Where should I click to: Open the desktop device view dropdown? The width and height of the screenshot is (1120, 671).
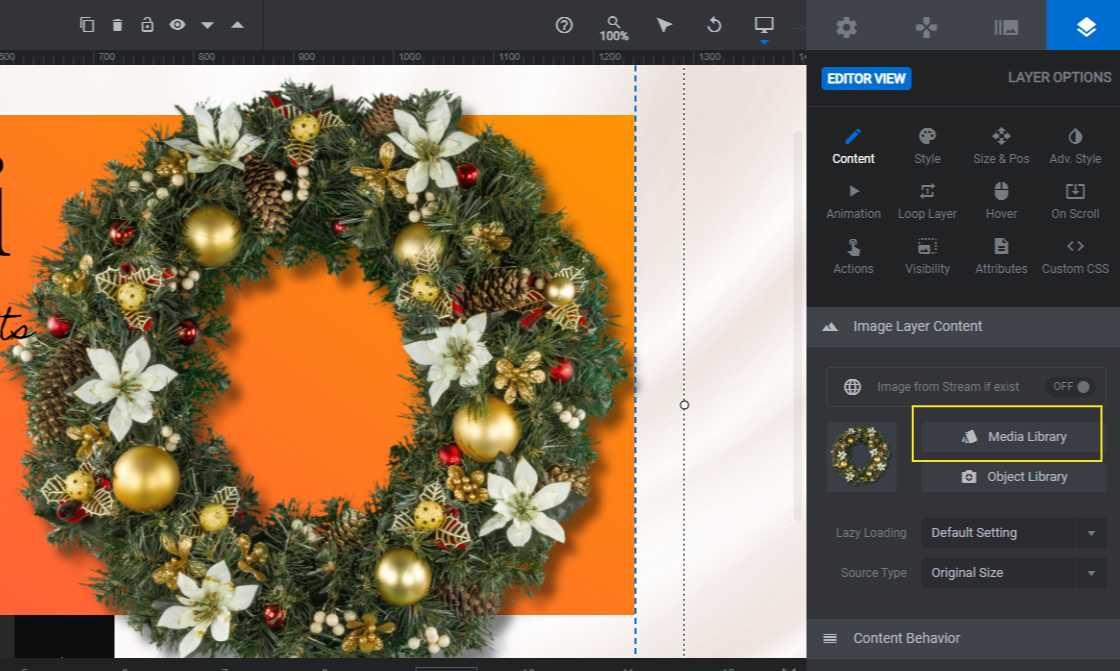click(x=764, y=28)
